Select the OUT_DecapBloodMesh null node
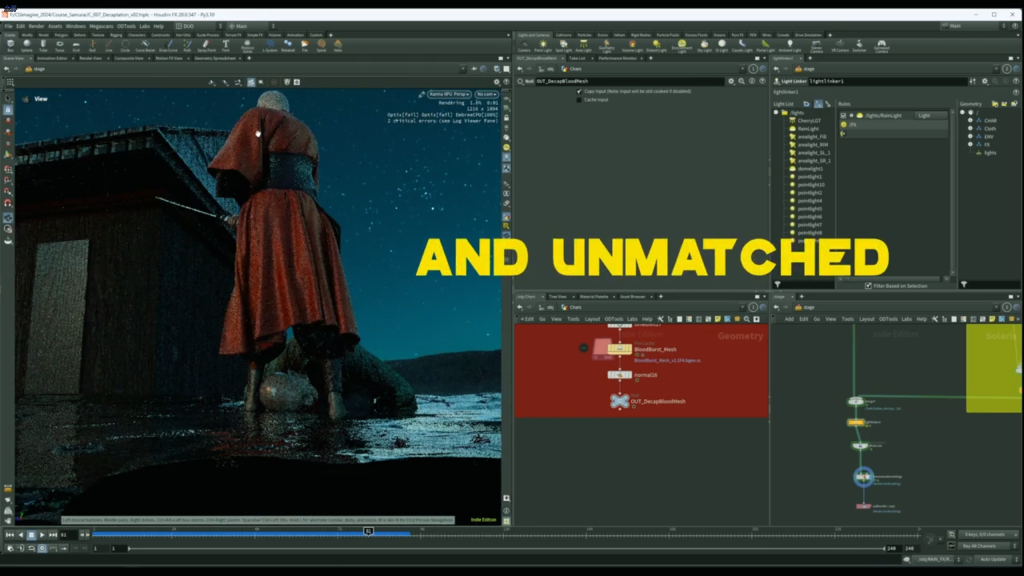The width and height of the screenshot is (1024, 576). [x=619, y=401]
